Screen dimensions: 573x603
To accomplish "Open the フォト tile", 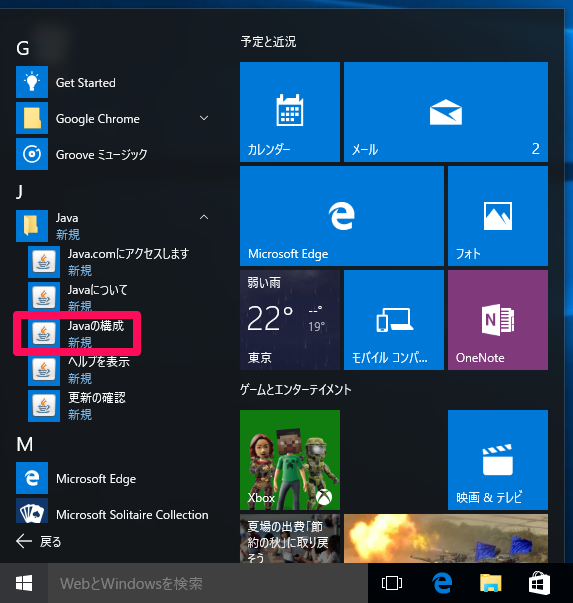I will click(x=498, y=216).
